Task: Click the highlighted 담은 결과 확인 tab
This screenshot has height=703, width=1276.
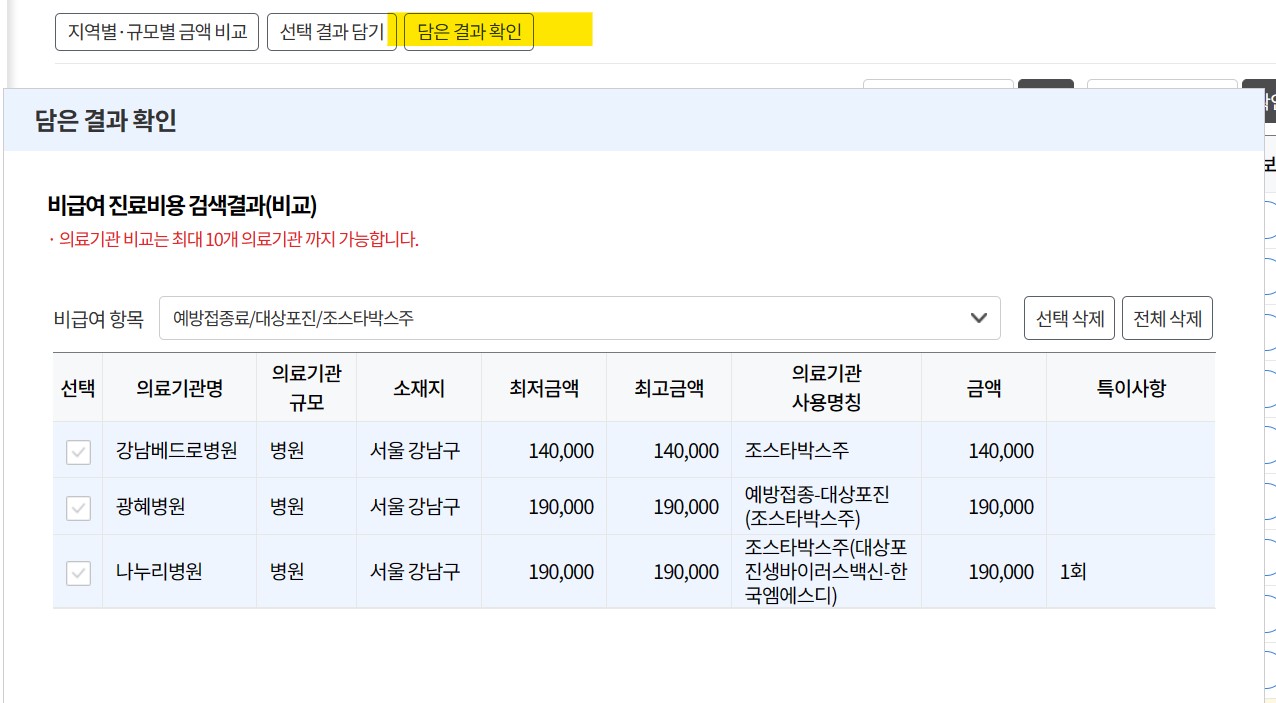Action: (469, 31)
